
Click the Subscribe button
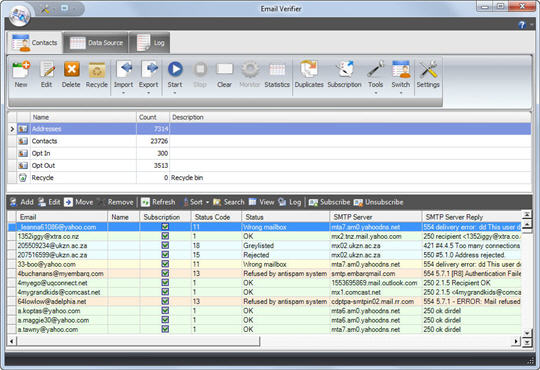(x=329, y=202)
